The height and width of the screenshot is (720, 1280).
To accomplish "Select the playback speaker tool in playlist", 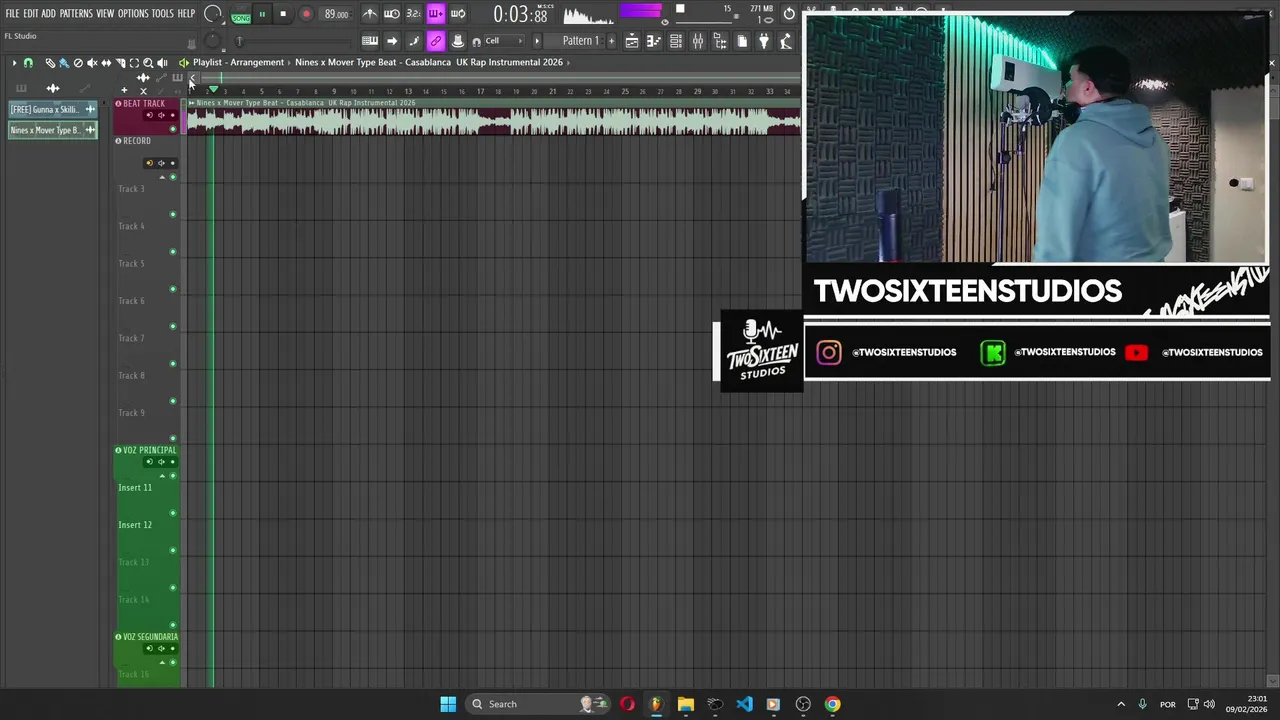I will (162, 63).
